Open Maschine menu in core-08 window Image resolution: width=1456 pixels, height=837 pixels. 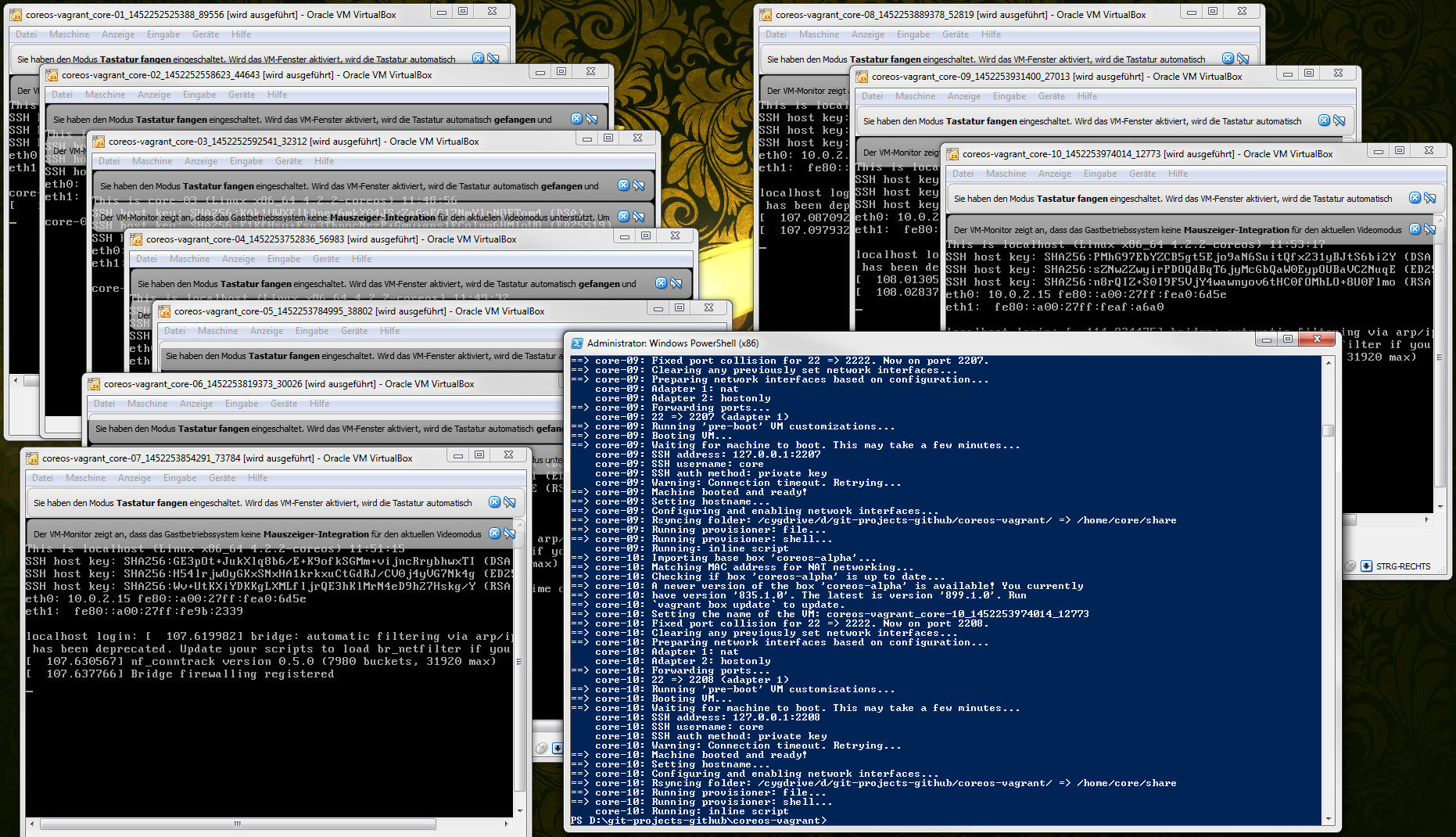coord(819,34)
